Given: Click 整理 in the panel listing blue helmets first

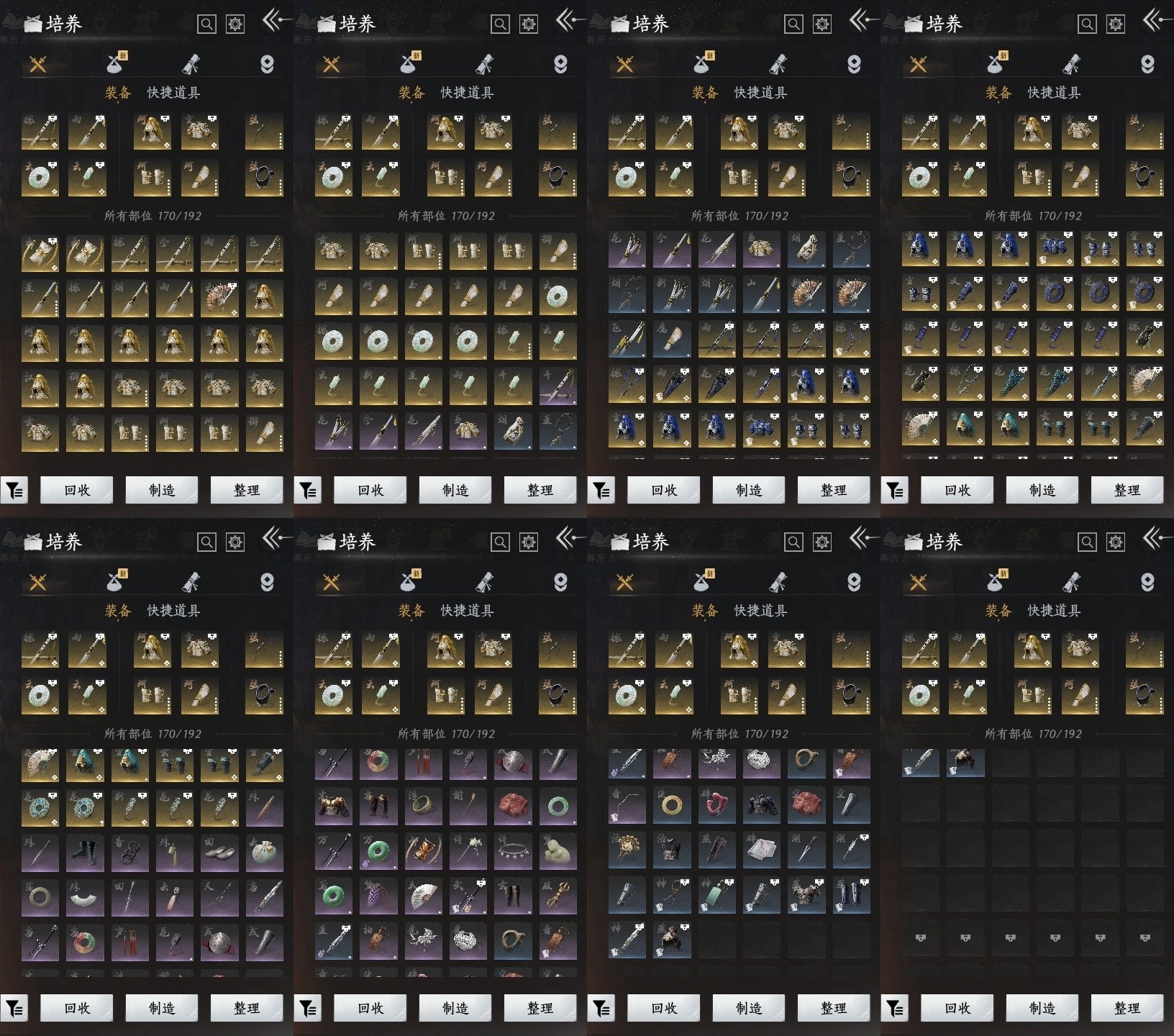Looking at the screenshot, I should (x=1127, y=490).
